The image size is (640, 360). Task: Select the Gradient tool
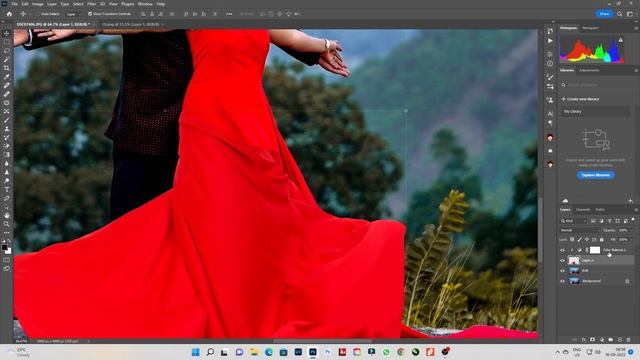tap(7, 155)
